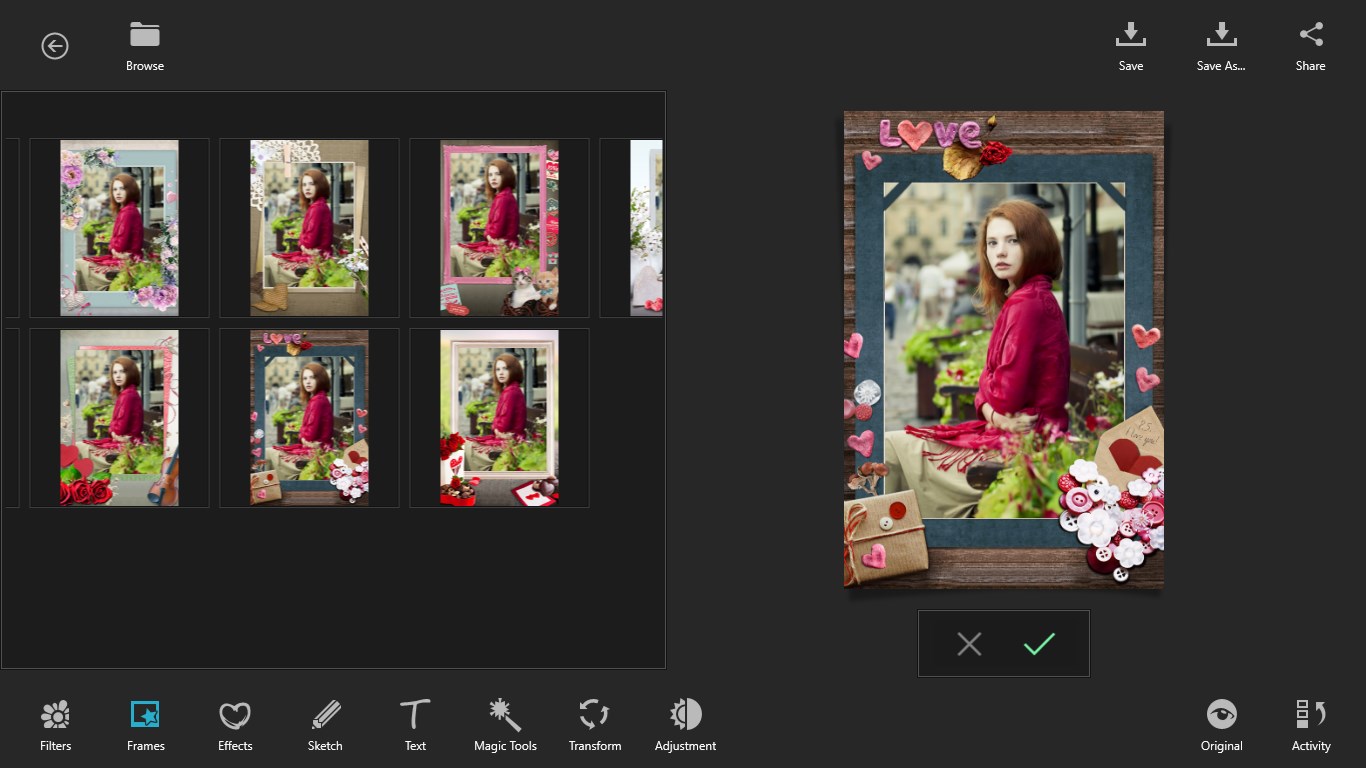Select the Sketch pencil tool
Viewport: 1366px width, 768px height.
(x=325, y=724)
